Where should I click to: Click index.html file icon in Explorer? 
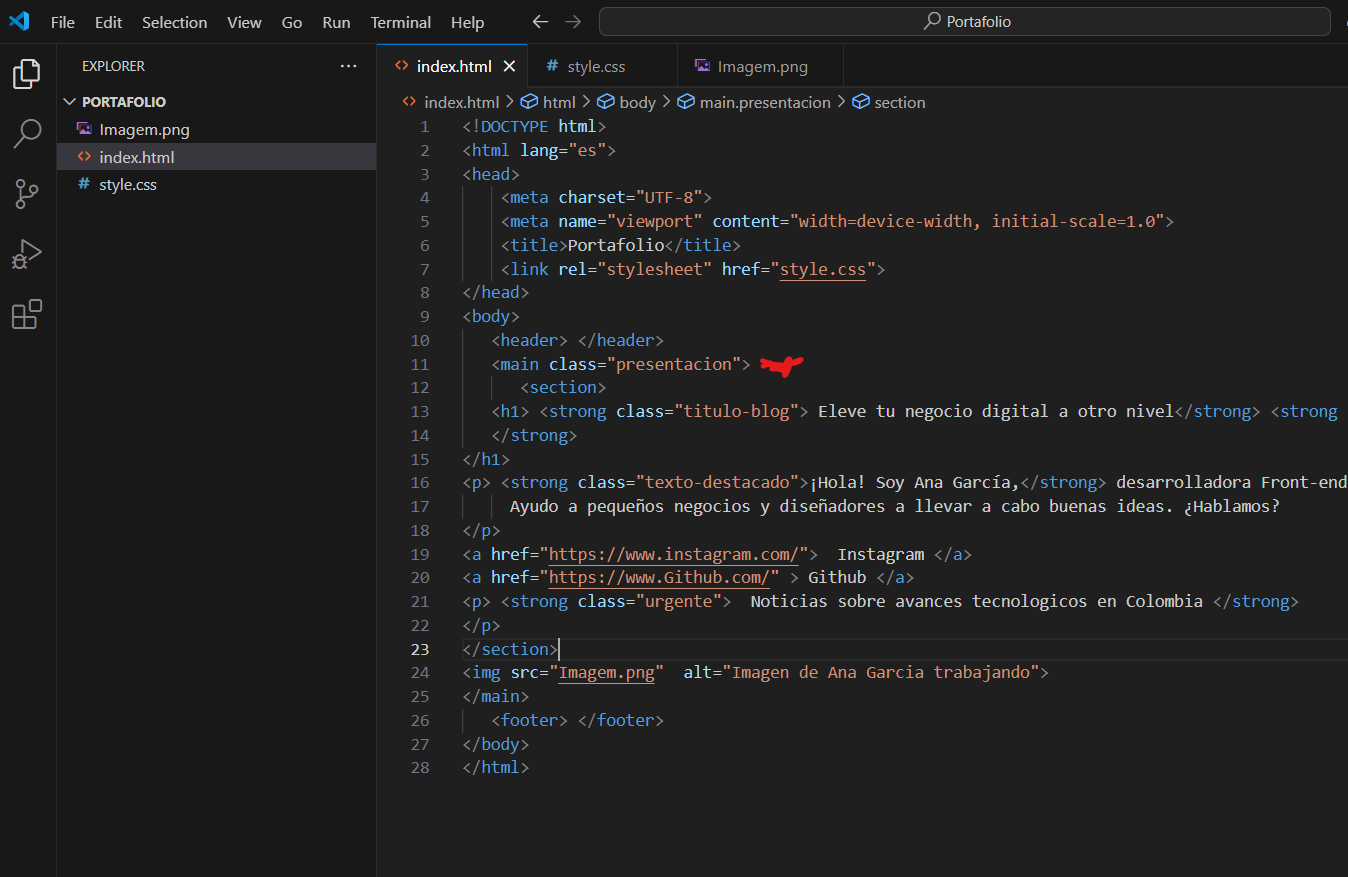tap(84, 157)
